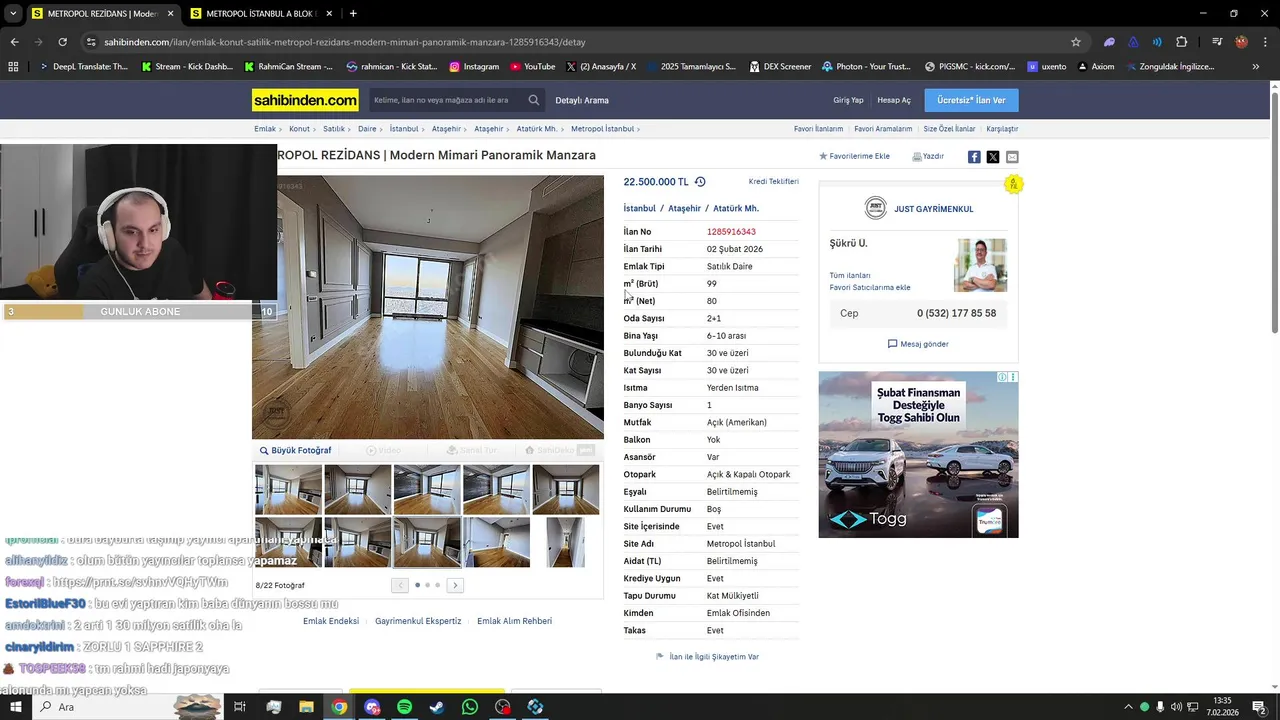Open Steam from the taskbar

click(437, 707)
